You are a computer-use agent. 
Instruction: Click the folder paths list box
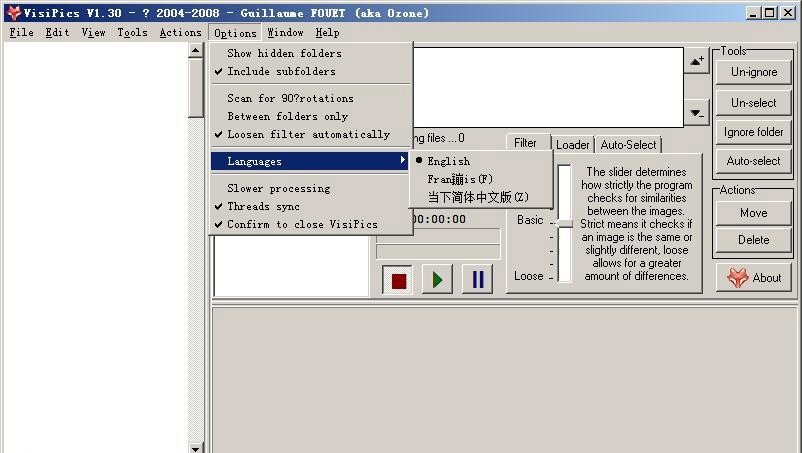(548, 87)
